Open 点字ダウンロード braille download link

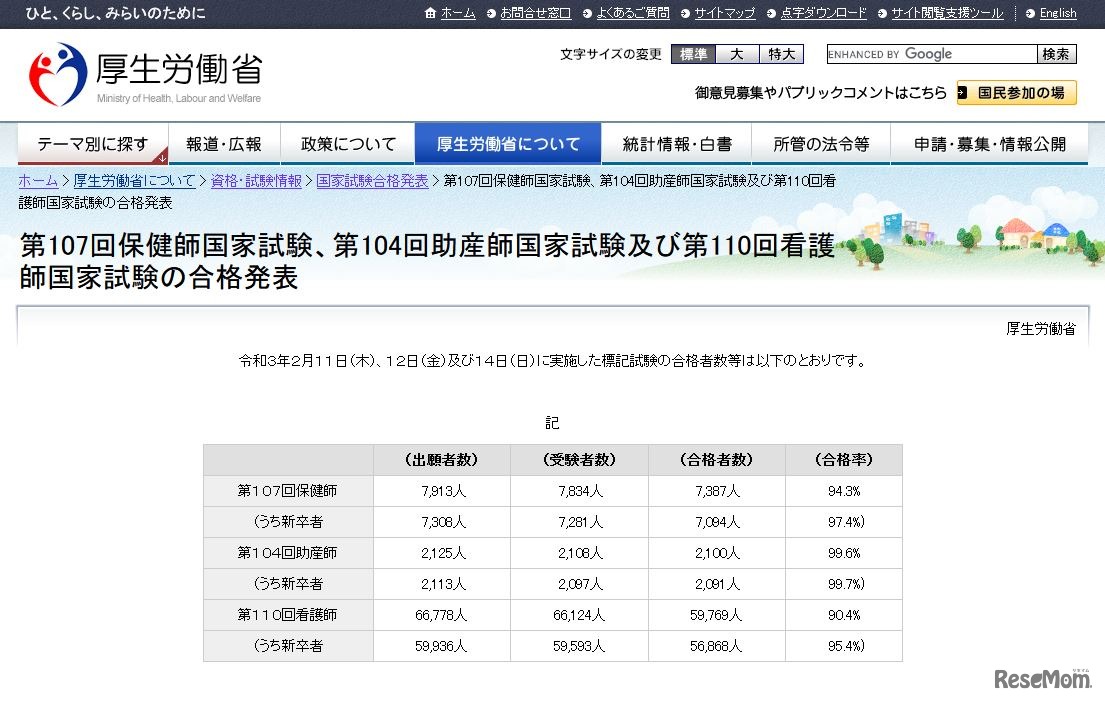tap(823, 13)
